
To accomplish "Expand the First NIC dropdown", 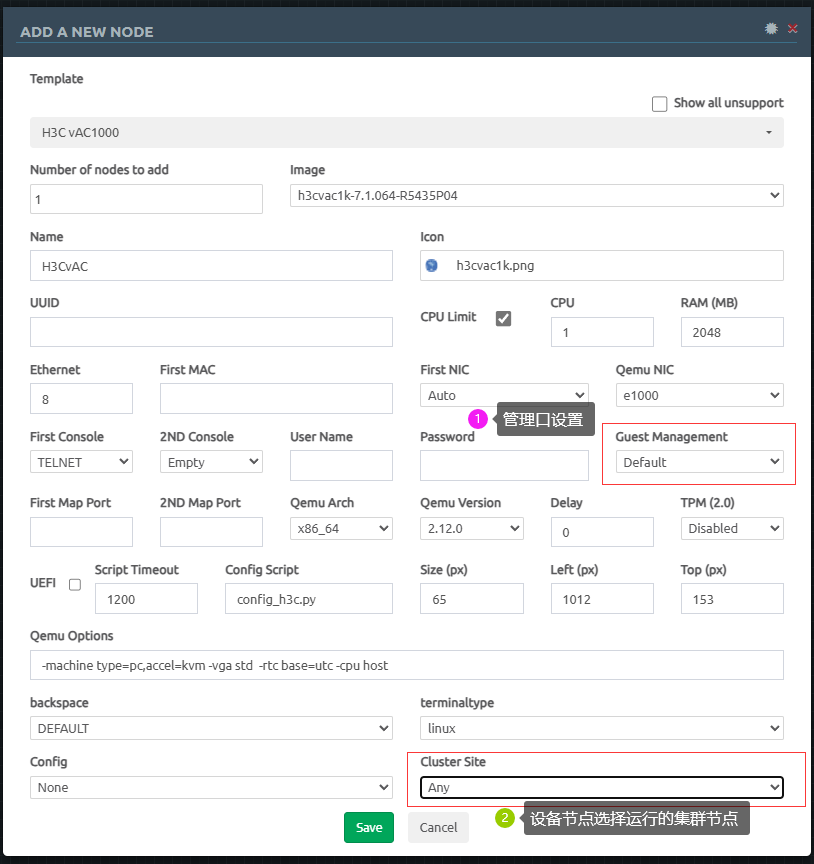I will point(504,395).
